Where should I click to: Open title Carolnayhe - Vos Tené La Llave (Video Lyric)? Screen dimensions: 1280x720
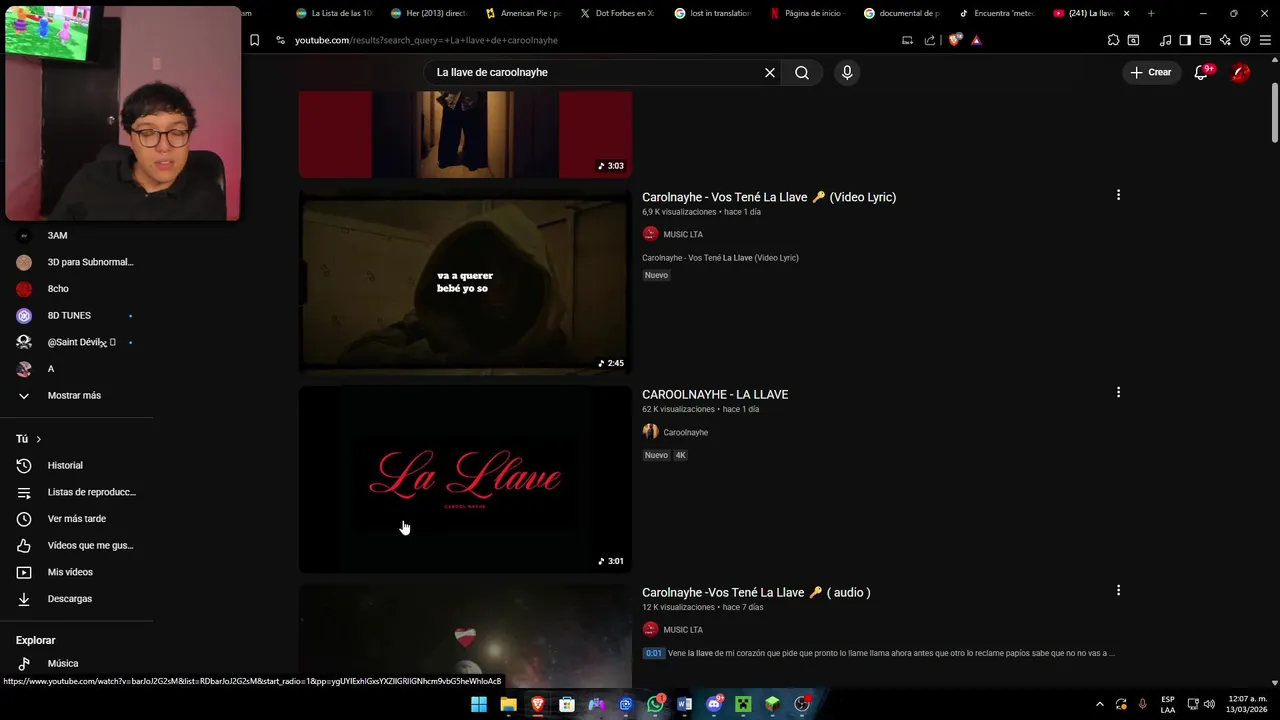(769, 197)
